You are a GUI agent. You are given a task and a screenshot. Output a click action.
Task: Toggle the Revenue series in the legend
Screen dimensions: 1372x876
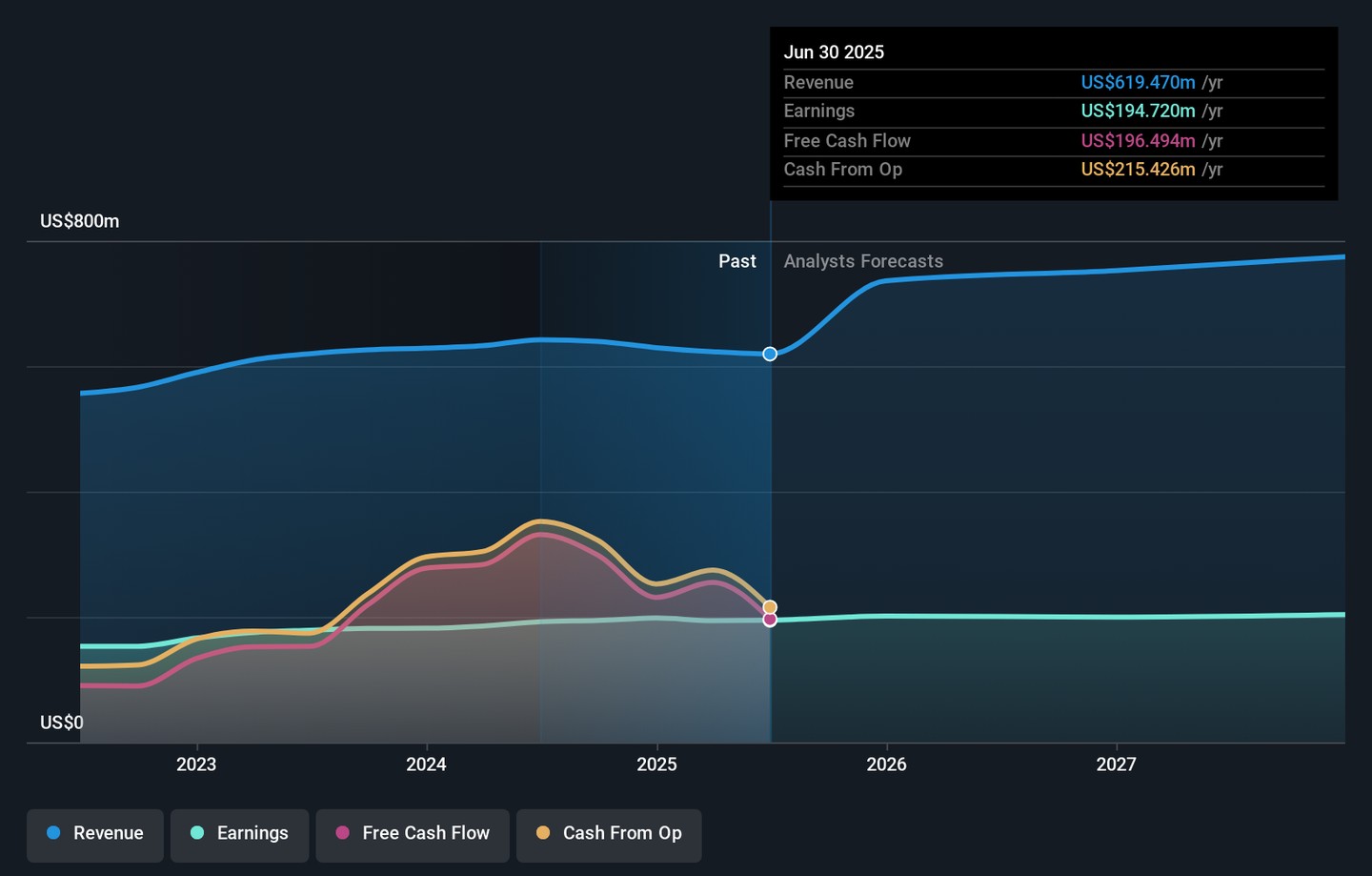tap(95, 834)
